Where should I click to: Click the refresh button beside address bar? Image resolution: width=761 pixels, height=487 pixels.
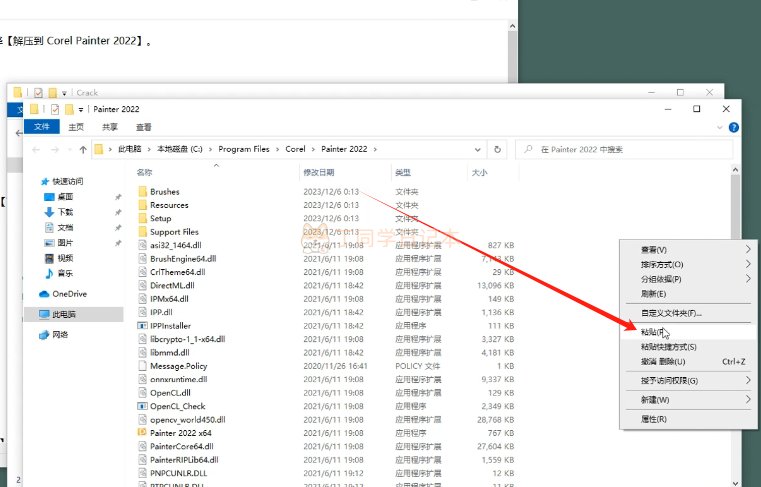tap(499, 149)
